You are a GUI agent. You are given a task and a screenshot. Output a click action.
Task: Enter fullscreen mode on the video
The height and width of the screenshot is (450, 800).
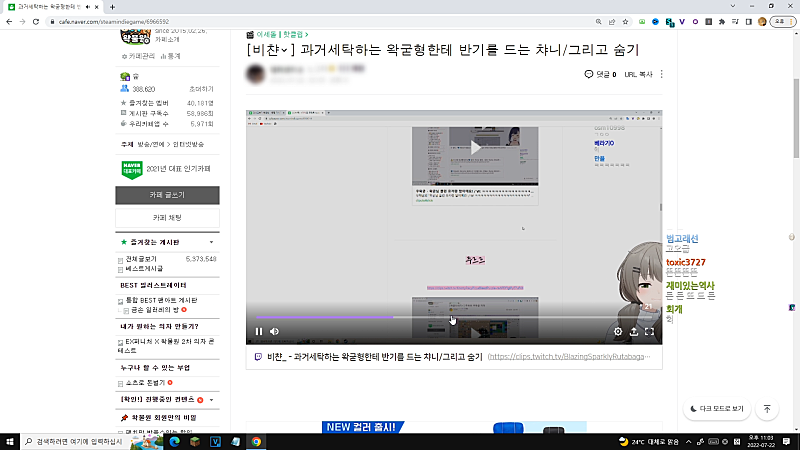click(650, 332)
